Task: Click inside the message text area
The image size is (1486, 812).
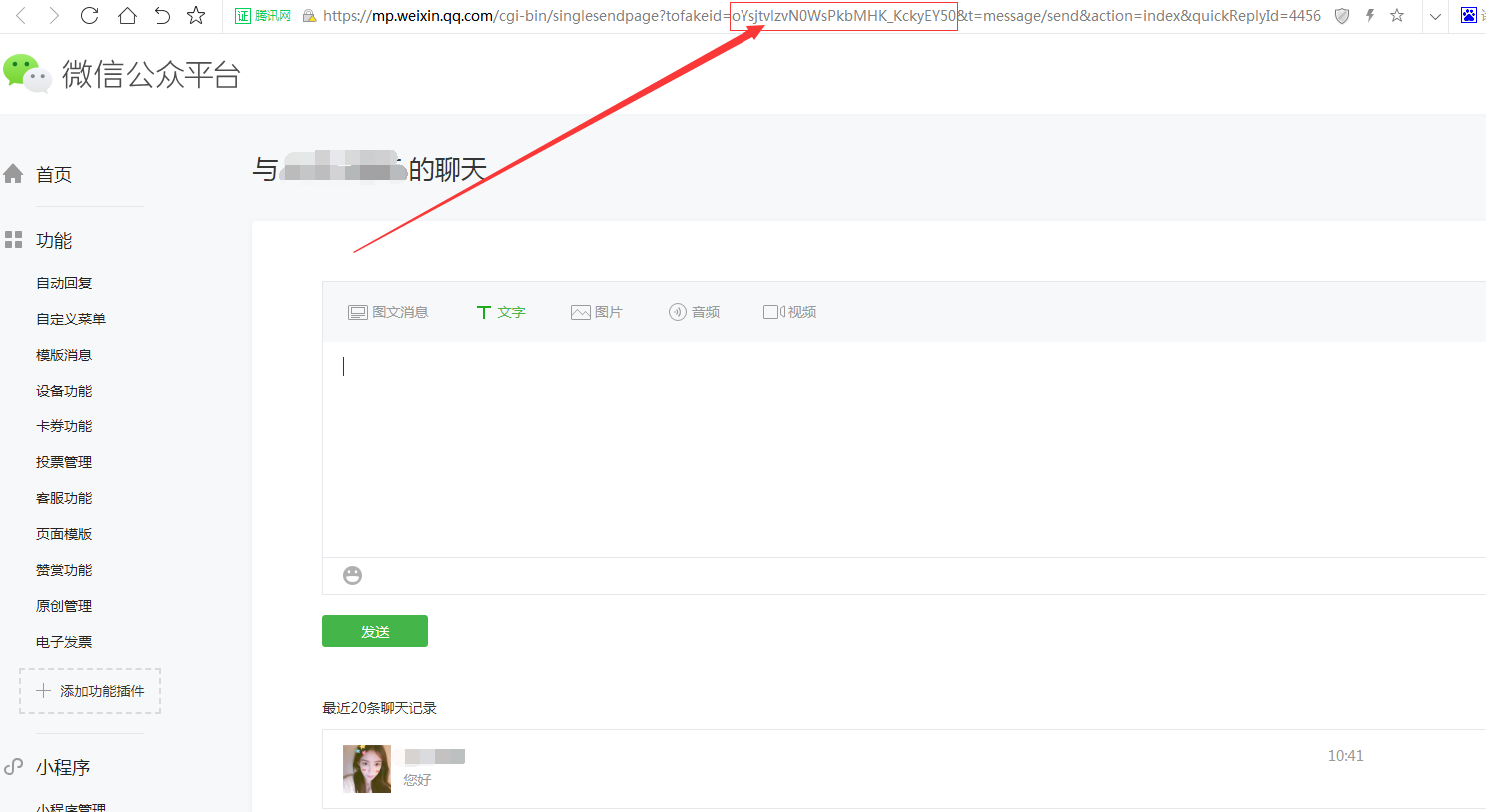Action: [903, 449]
